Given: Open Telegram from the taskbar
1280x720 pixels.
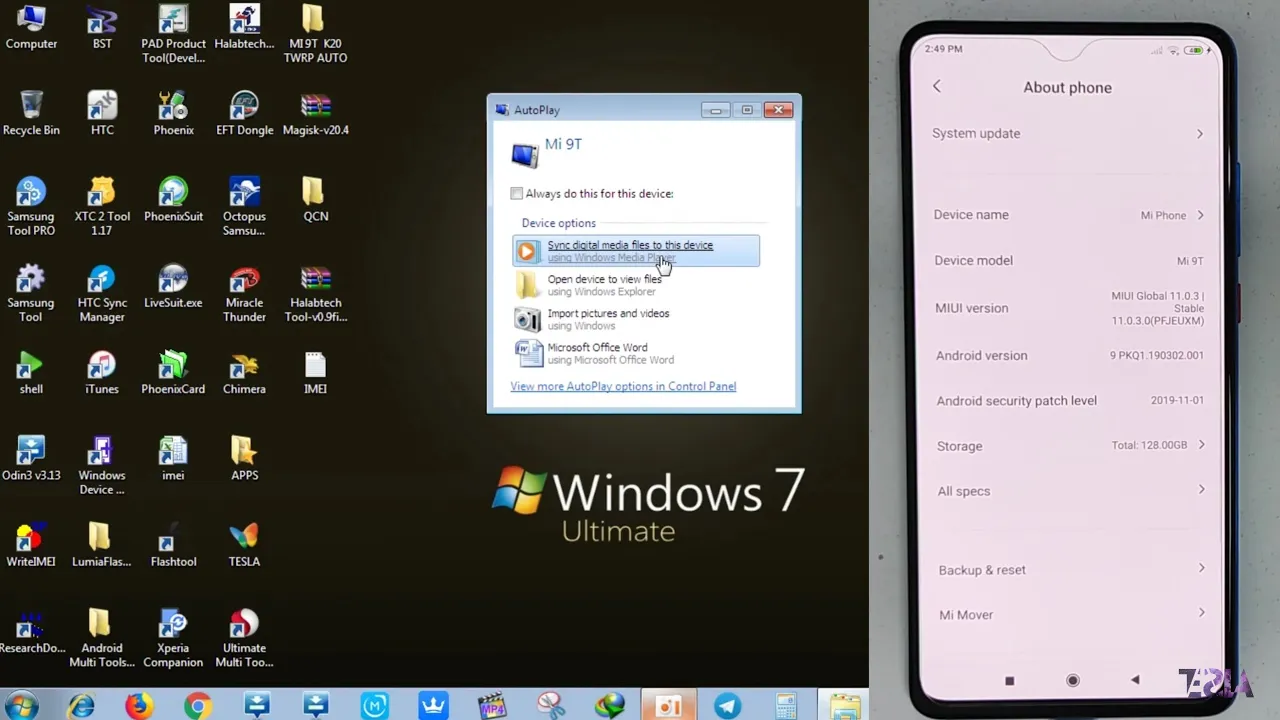Looking at the screenshot, I should tap(727, 706).
